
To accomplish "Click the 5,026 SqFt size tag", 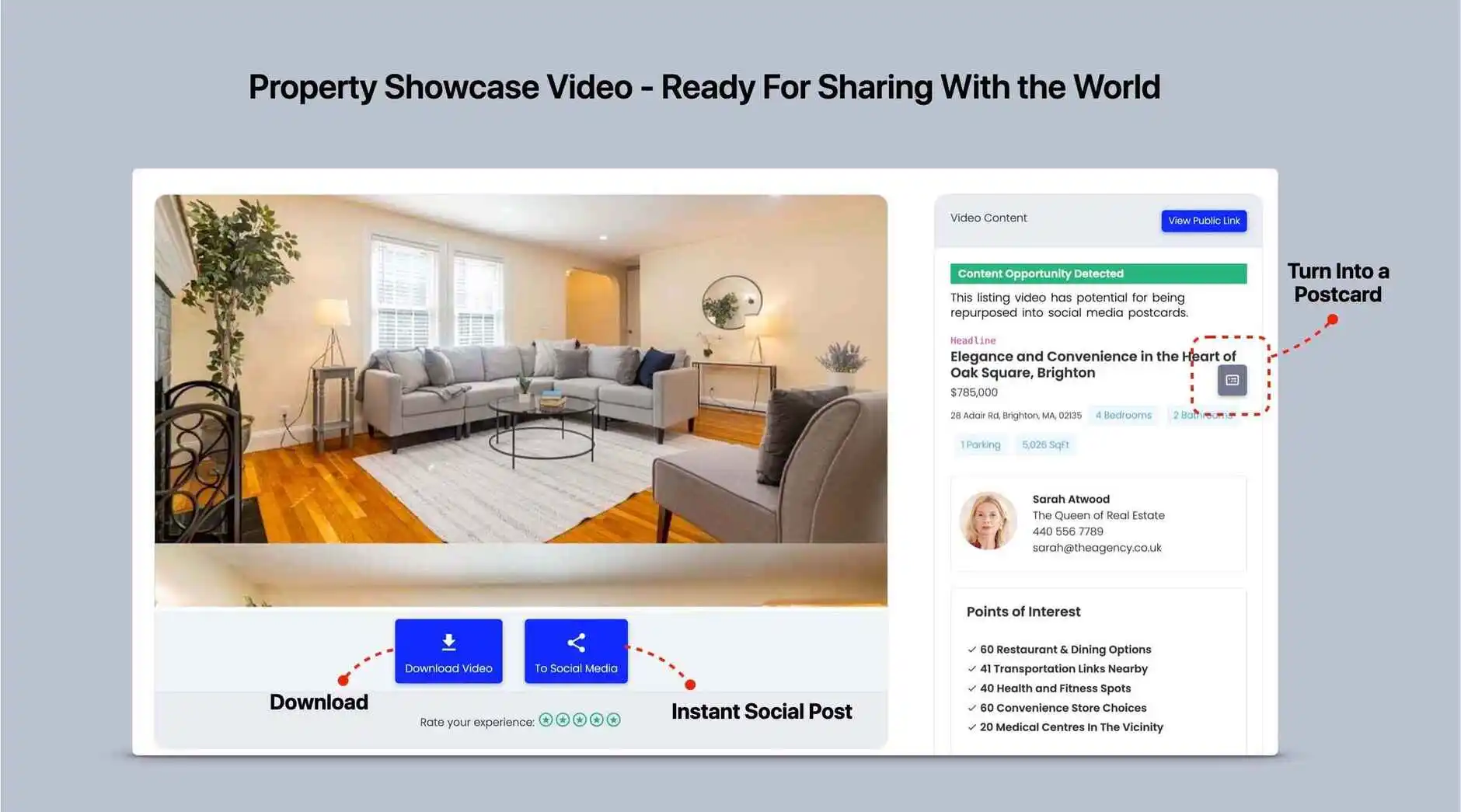I will [1046, 444].
